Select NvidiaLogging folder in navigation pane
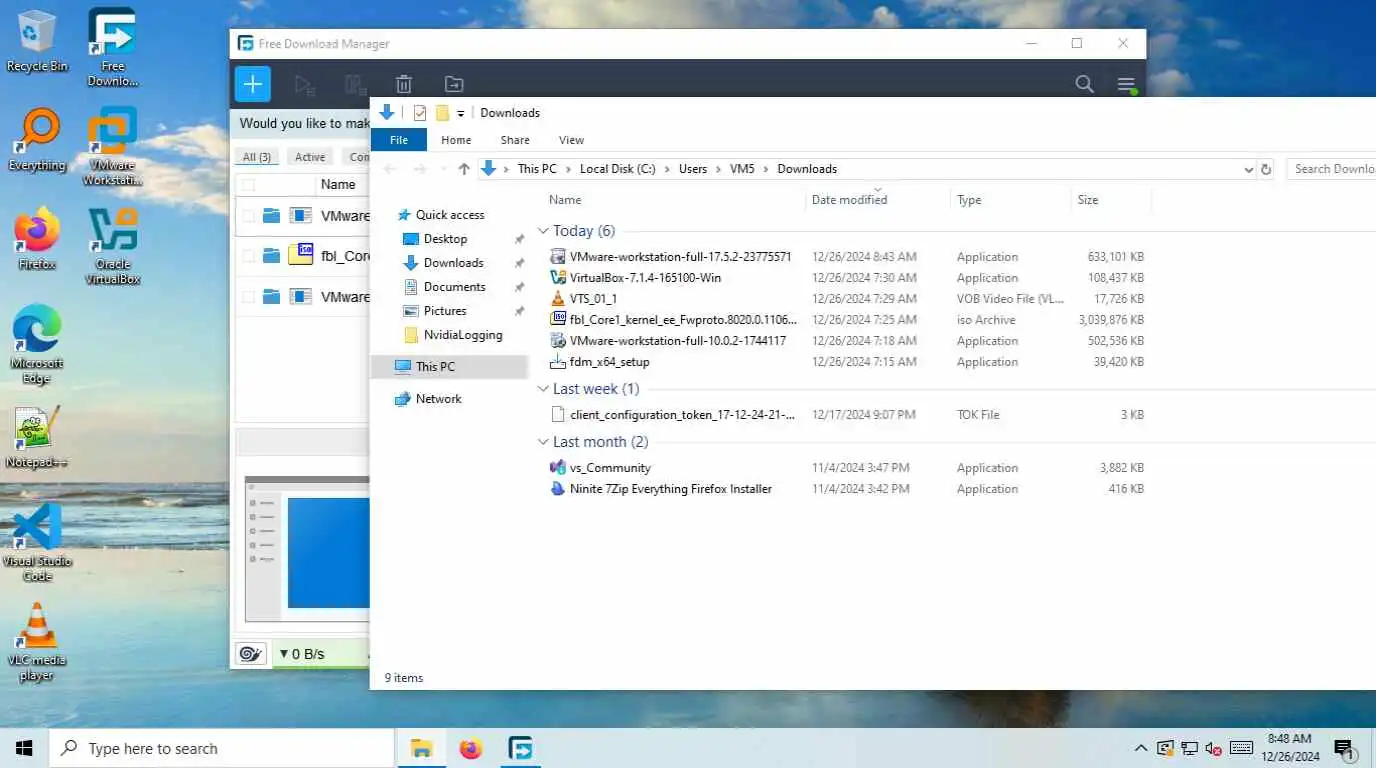1376x768 pixels. [462, 335]
